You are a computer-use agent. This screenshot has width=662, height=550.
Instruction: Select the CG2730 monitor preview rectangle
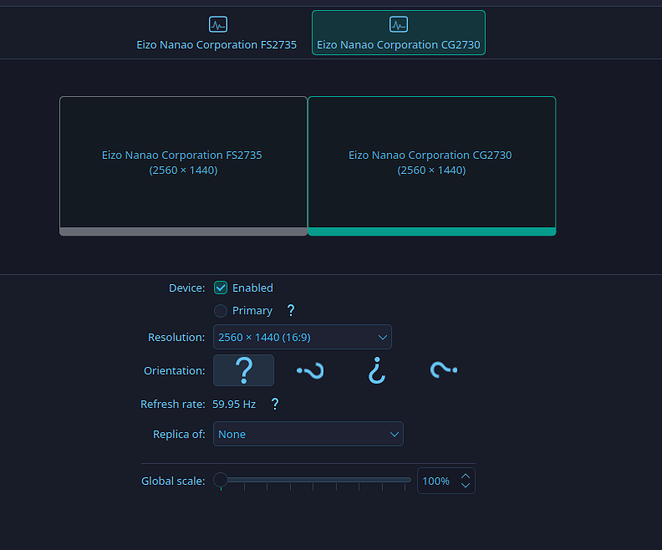(431, 163)
